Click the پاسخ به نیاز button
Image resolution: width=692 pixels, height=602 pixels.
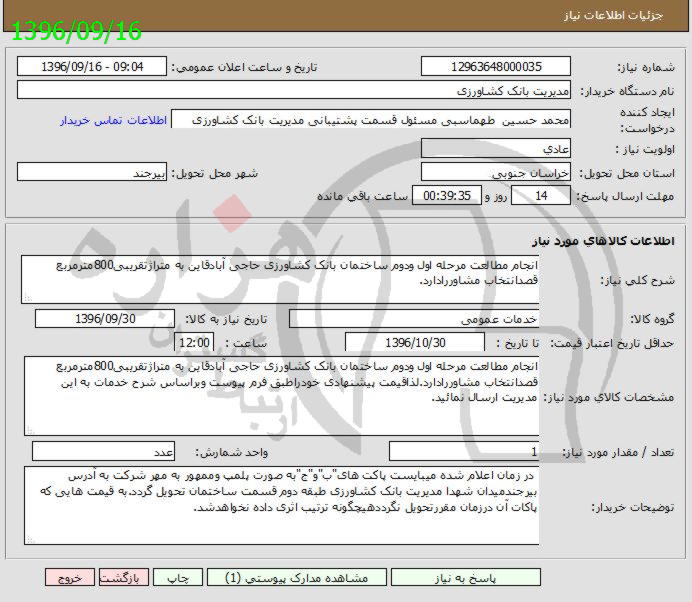tap(466, 578)
